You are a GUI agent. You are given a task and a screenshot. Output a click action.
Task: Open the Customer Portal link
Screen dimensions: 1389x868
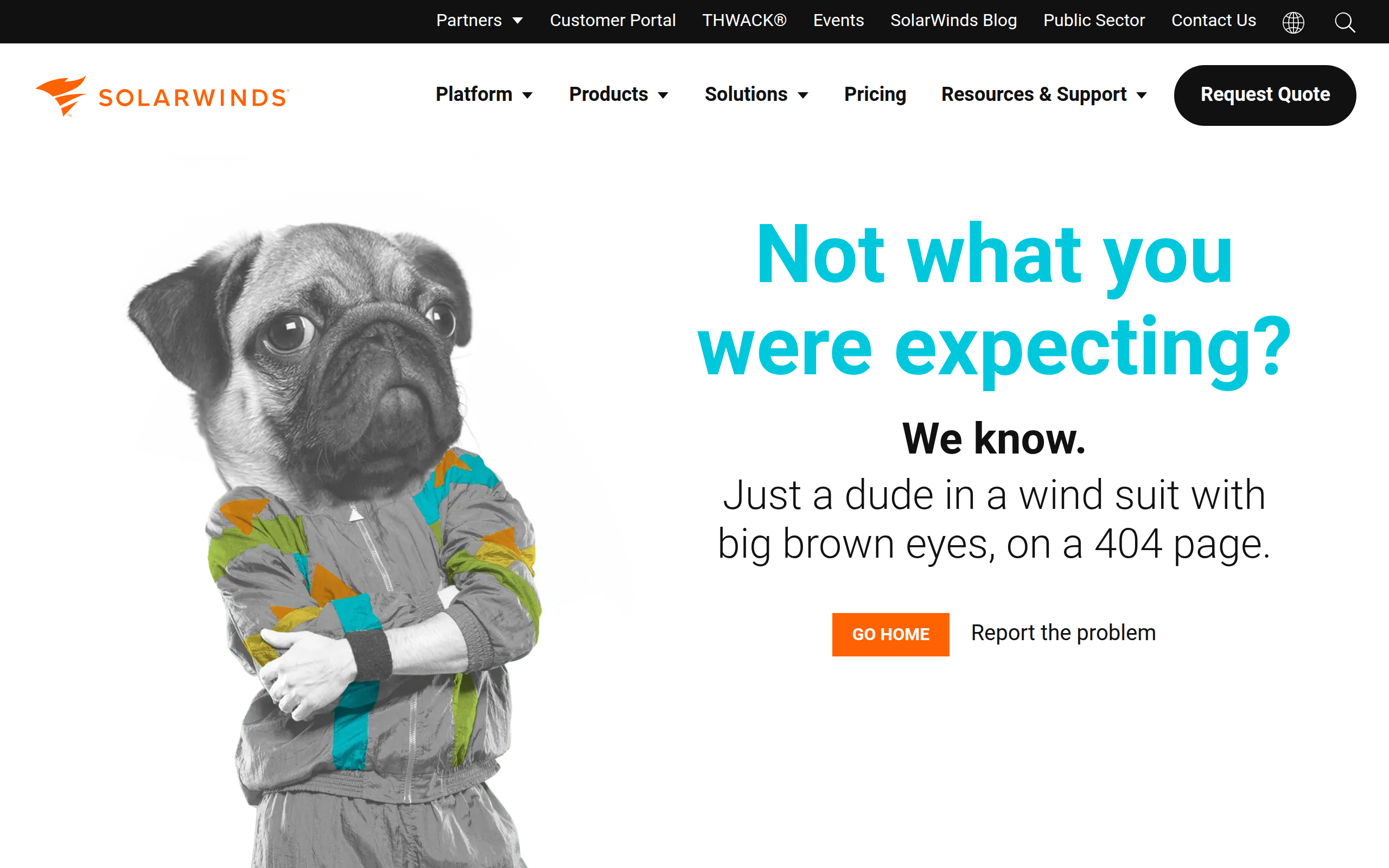pyautogui.click(x=613, y=21)
